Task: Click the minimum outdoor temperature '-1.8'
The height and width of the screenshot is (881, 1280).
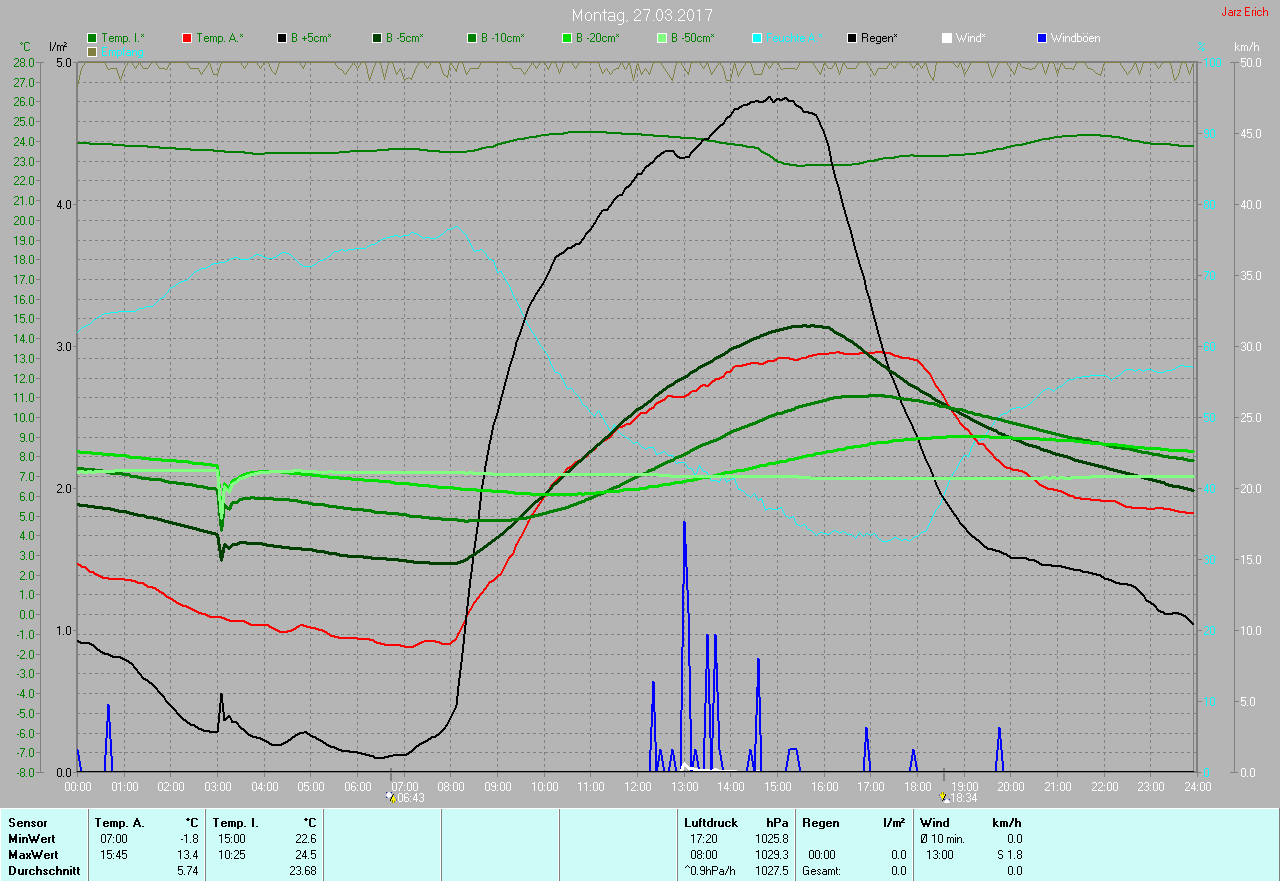Action: point(187,839)
